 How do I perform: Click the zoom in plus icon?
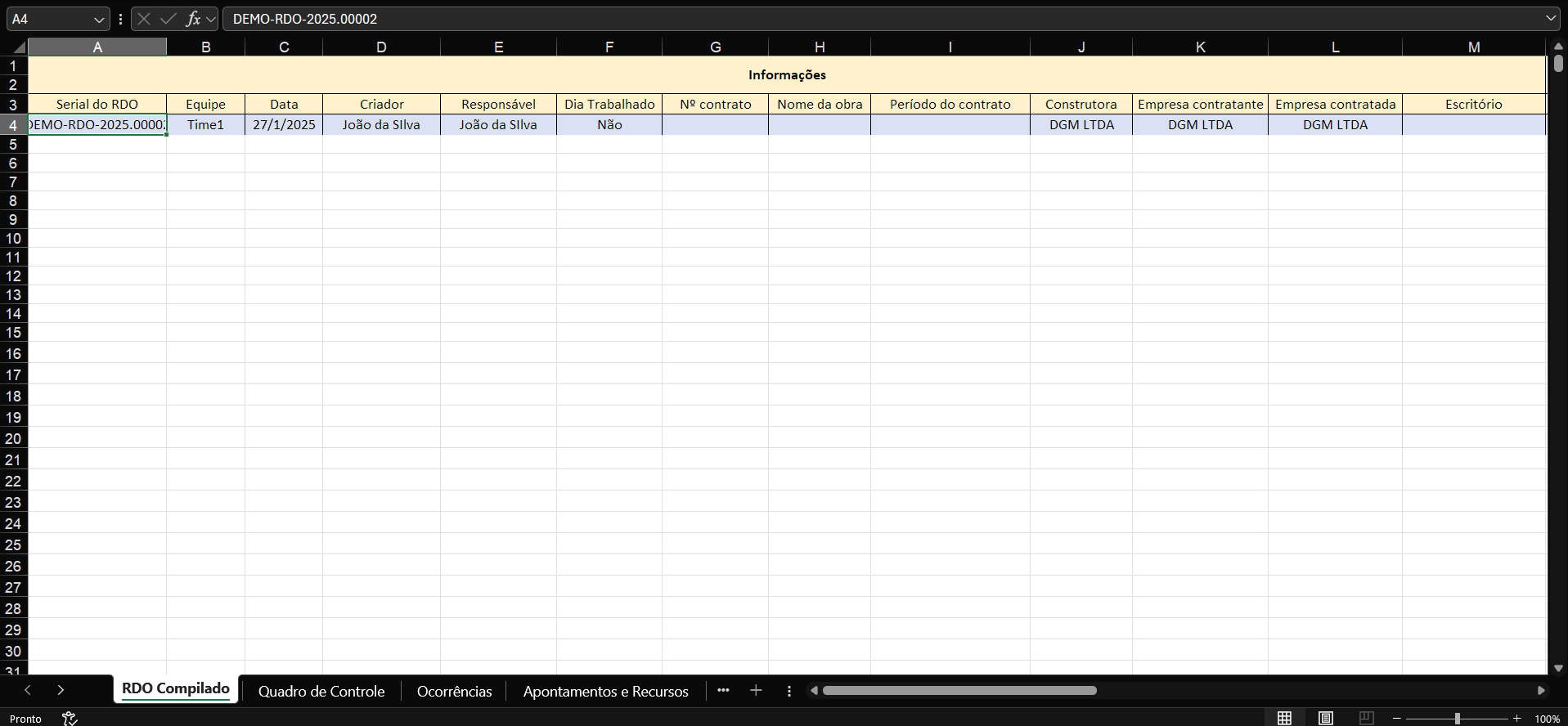coord(1516,718)
